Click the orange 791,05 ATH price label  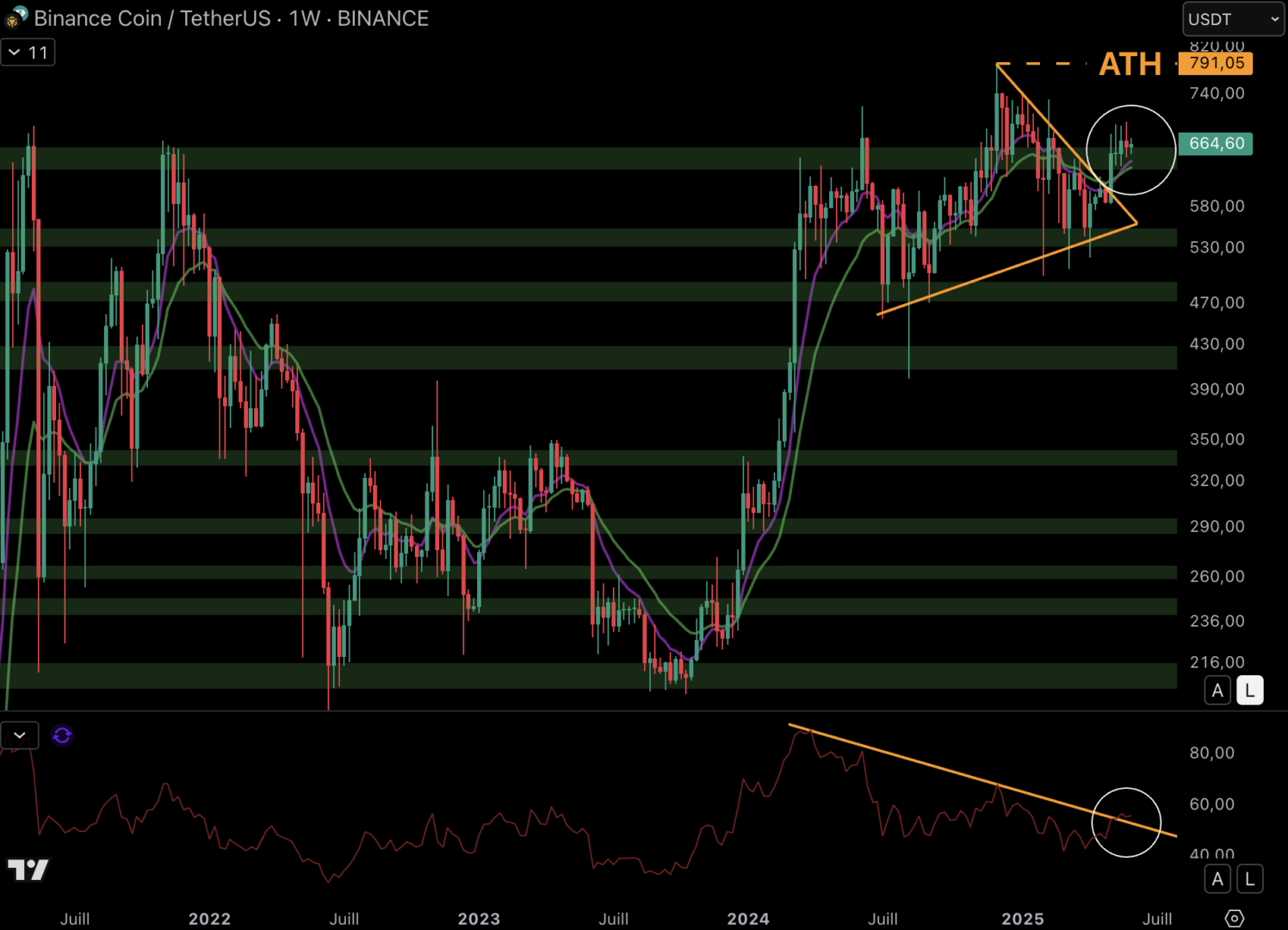pos(1216,63)
